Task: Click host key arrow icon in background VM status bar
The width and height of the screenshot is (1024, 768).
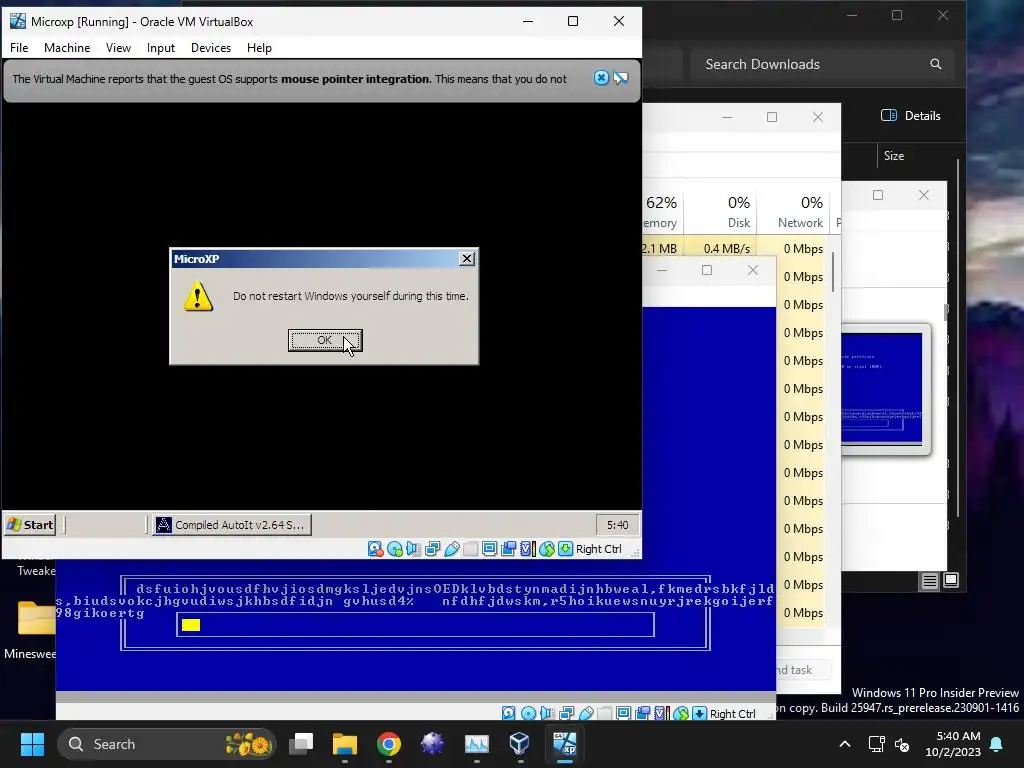Action: (x=699, y=714)
